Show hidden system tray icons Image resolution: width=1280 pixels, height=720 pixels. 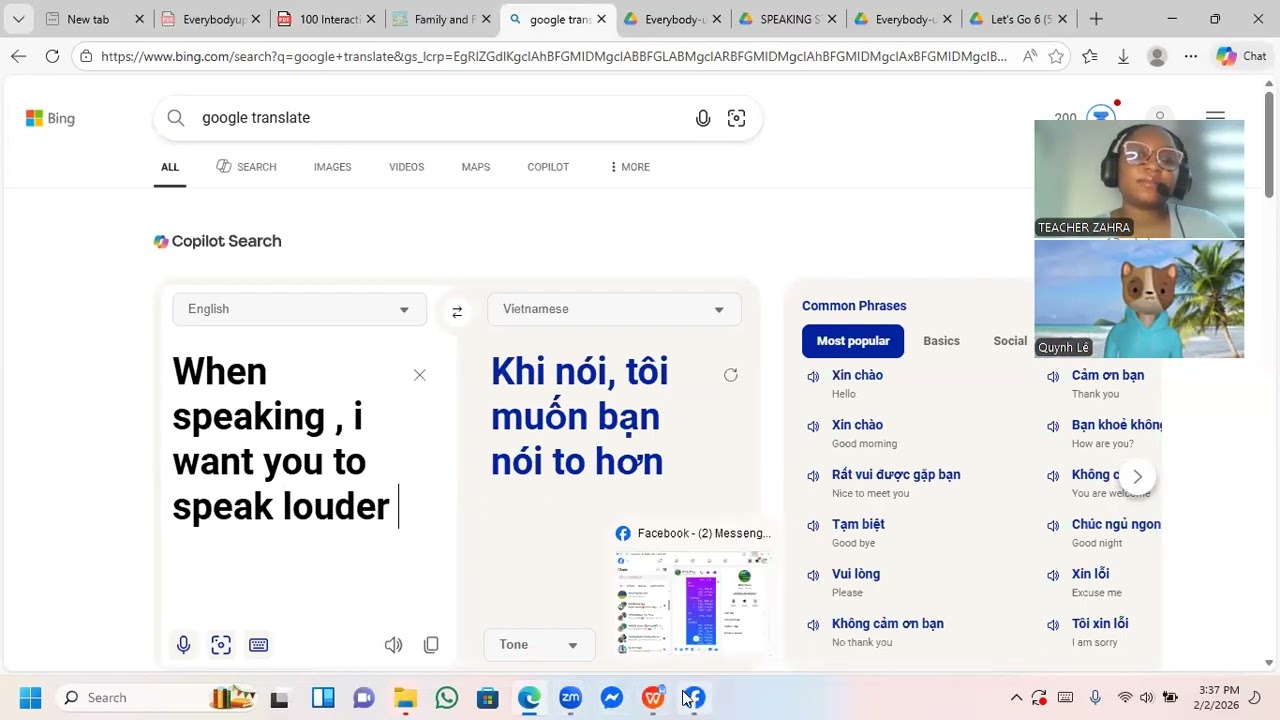pos(1016,697)
